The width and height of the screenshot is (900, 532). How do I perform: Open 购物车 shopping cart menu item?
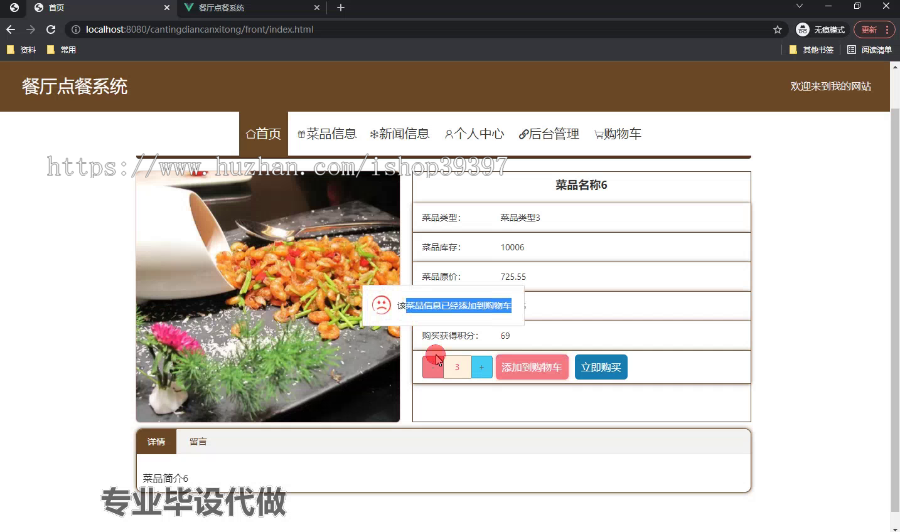618,134
